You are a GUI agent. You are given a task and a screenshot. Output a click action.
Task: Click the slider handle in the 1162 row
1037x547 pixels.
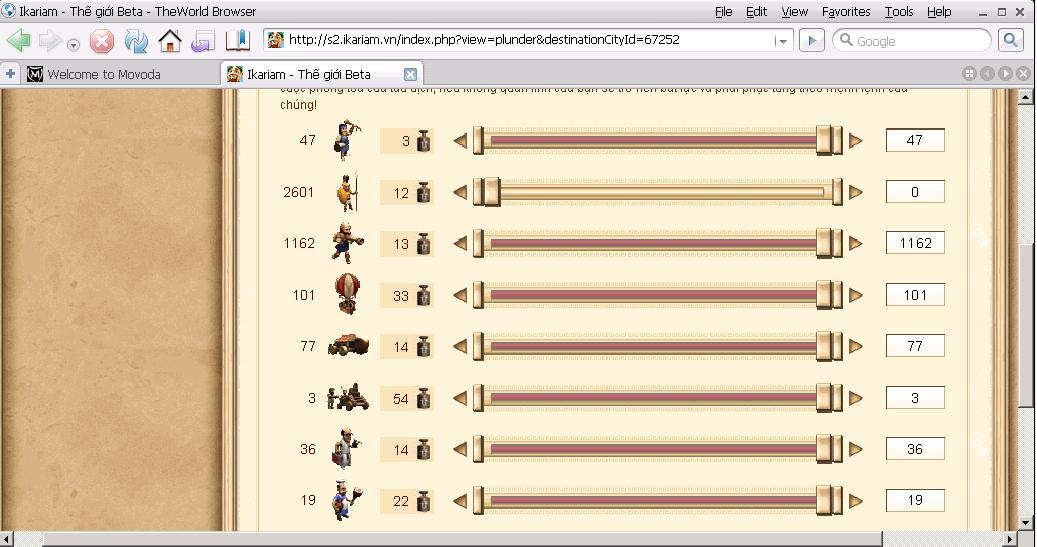824,243
